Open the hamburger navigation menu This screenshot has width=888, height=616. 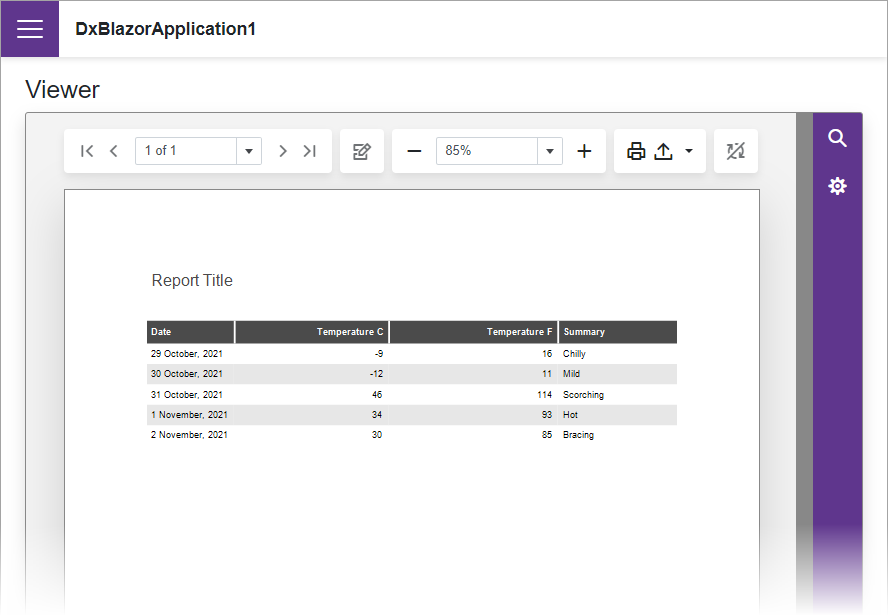pos(30,29)
